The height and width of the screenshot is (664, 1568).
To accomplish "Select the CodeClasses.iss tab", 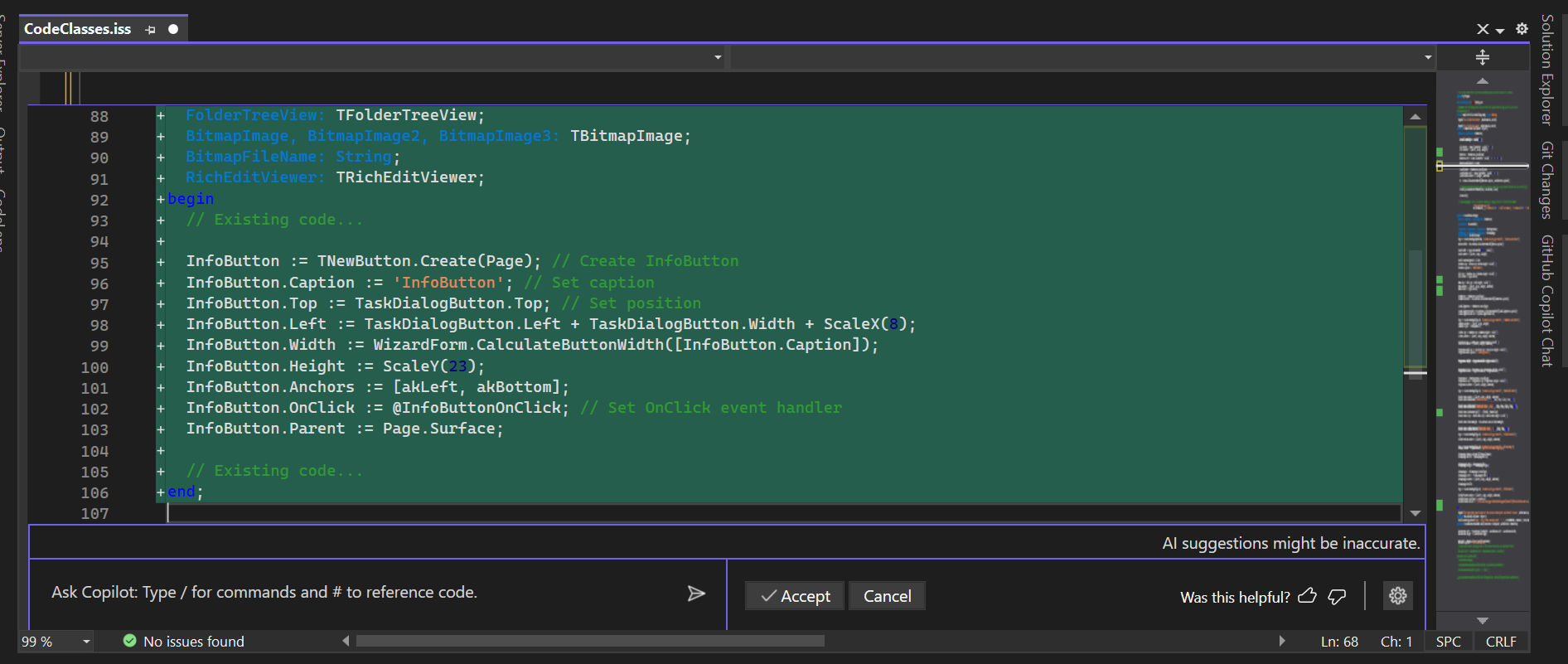I will (x=77, y=29).
